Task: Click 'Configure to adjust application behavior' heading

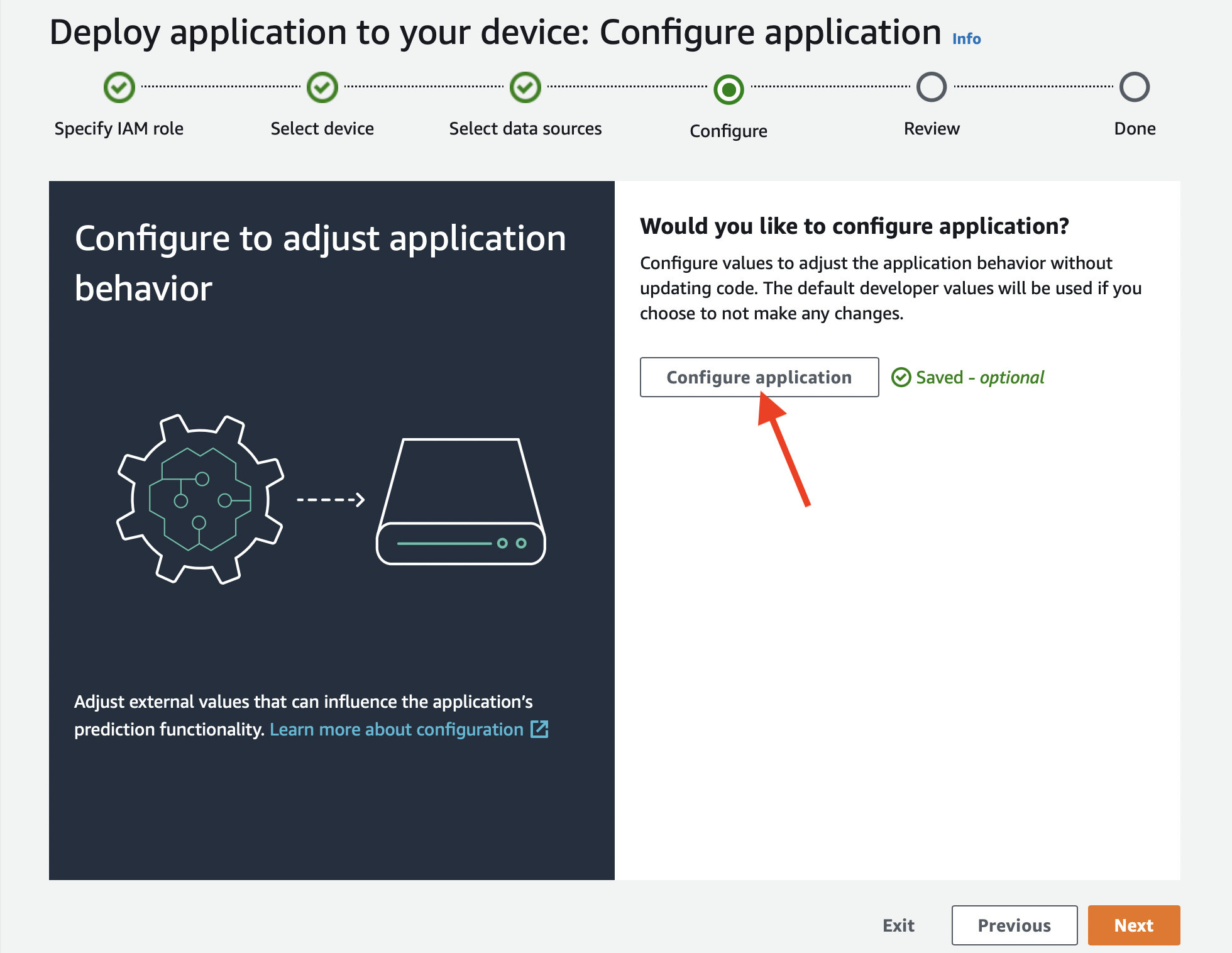Action: (321, 263)
